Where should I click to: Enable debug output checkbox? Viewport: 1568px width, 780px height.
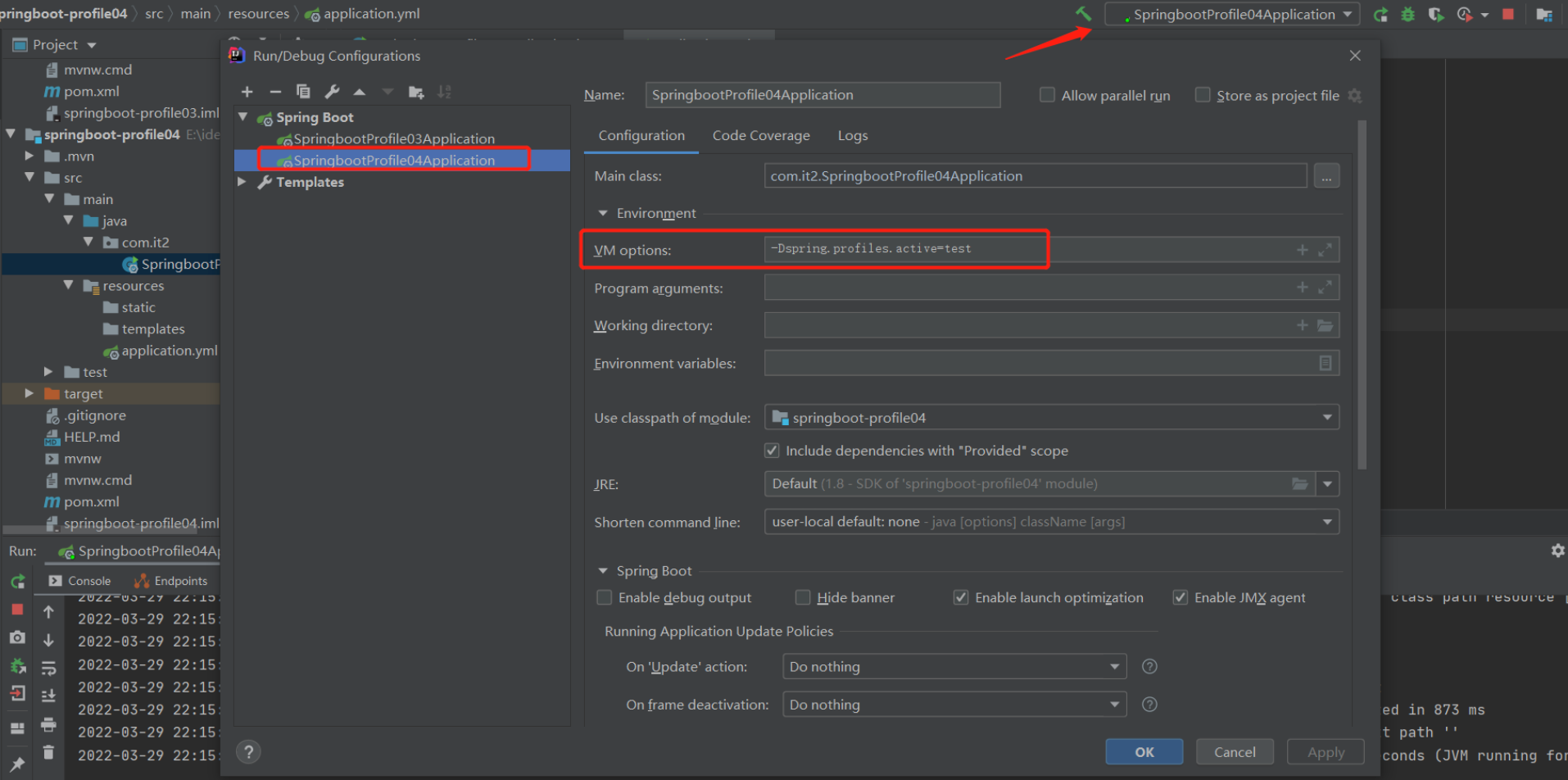(605, 597)
